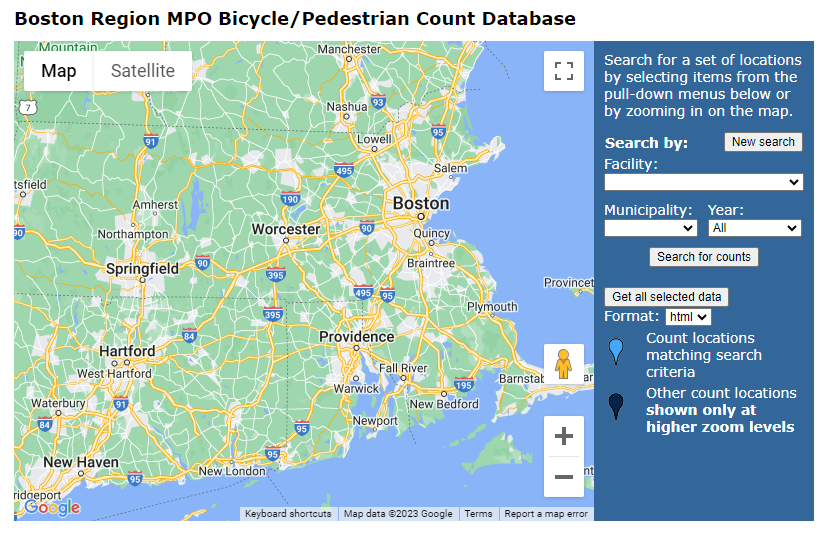
Task: Click the dark navy count location marker
Action: tap(616, 406)
